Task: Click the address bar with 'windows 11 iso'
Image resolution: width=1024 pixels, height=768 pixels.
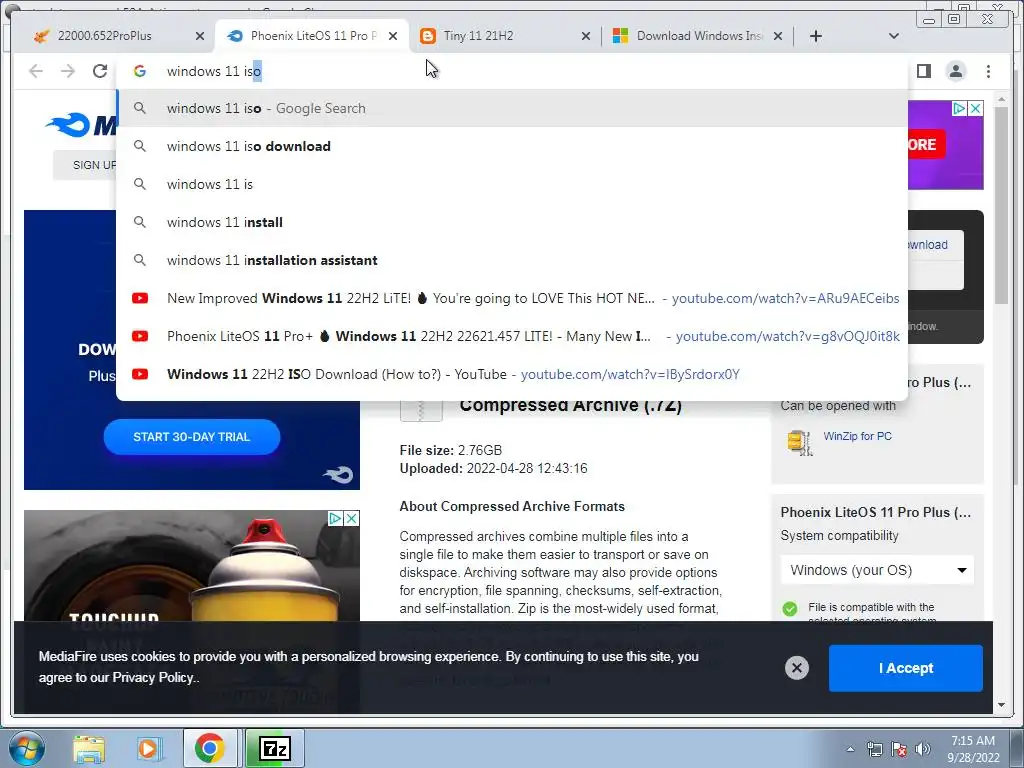Action: [512, 71]
